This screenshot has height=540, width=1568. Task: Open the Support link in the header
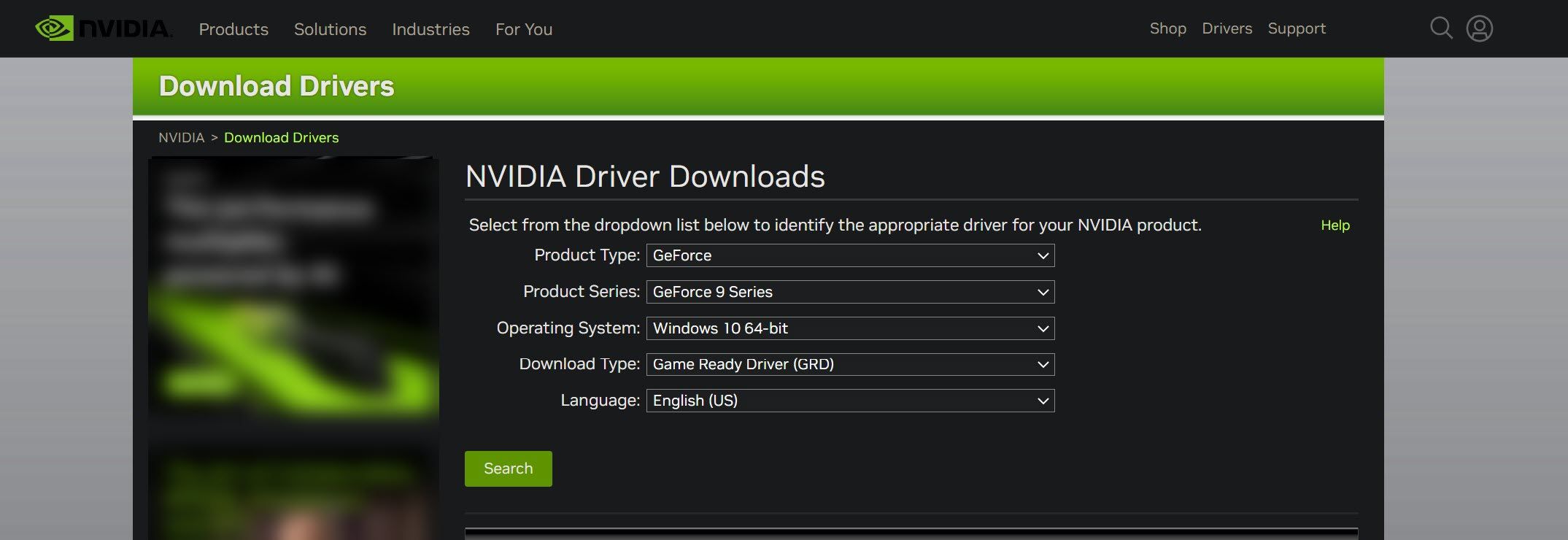tap(1297, 28)
